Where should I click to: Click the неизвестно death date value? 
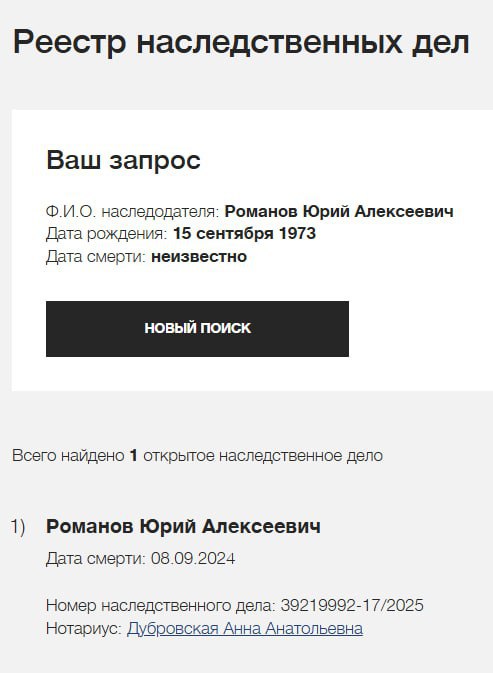coord(199,257)
